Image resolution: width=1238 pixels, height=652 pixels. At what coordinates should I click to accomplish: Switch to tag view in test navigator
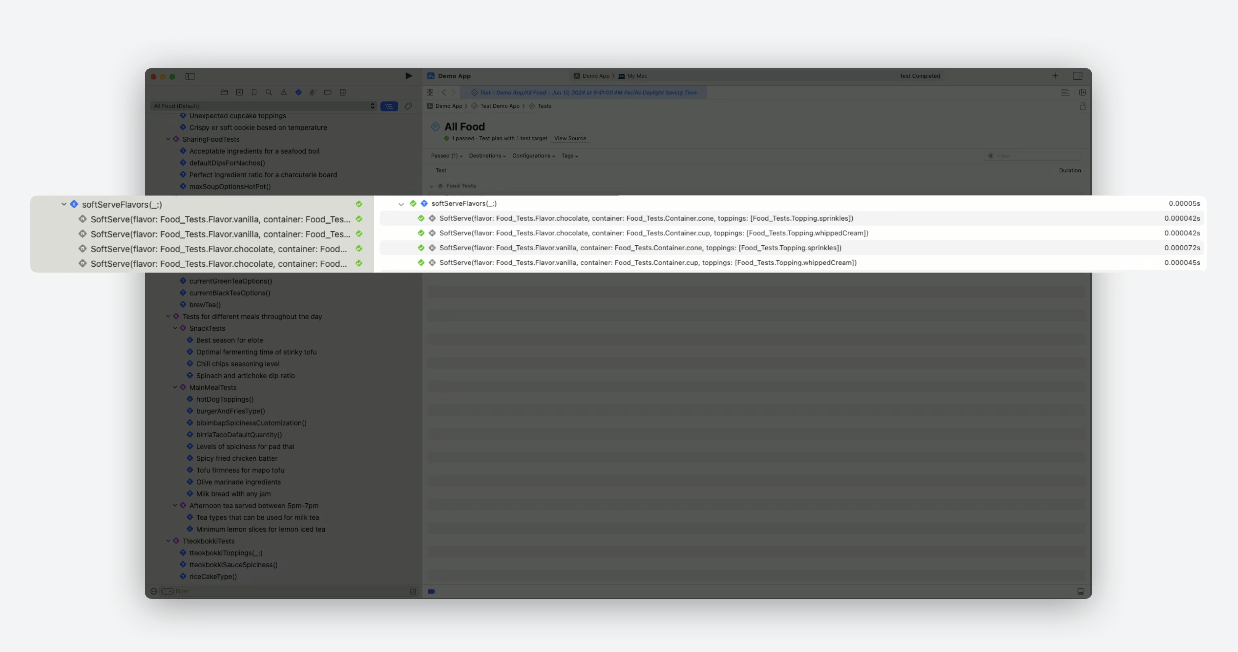coord(407,106)
